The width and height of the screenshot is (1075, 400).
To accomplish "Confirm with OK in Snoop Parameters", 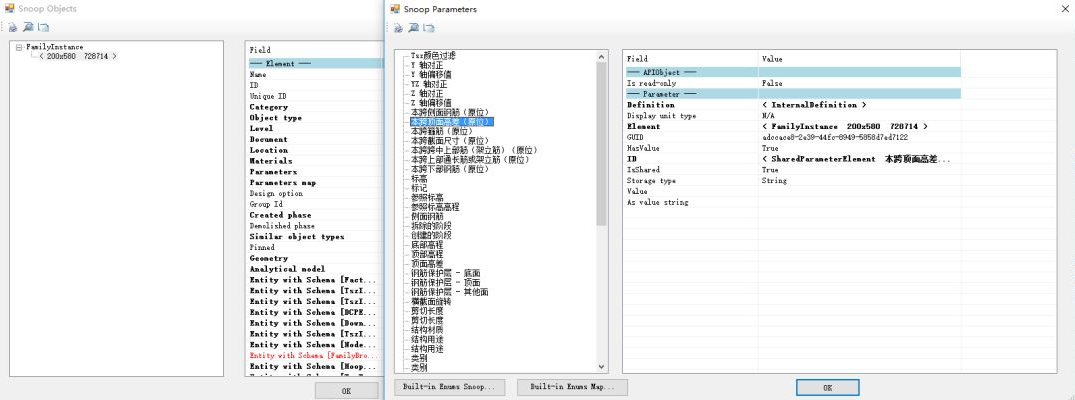I will [x=828, y=388].
